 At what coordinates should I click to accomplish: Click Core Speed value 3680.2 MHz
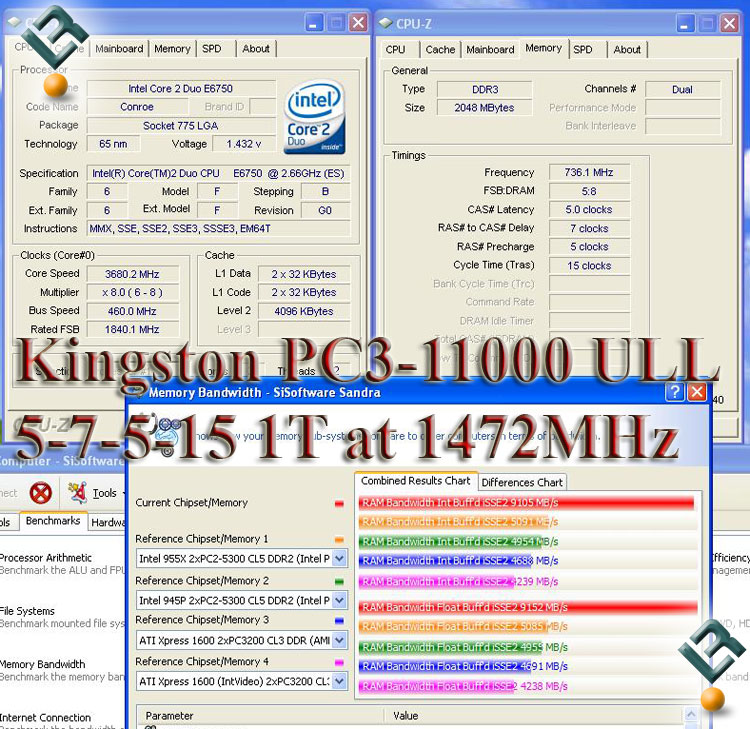132,274
